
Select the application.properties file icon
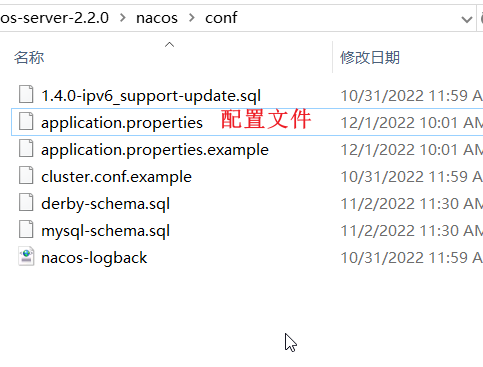click(26, 121)
